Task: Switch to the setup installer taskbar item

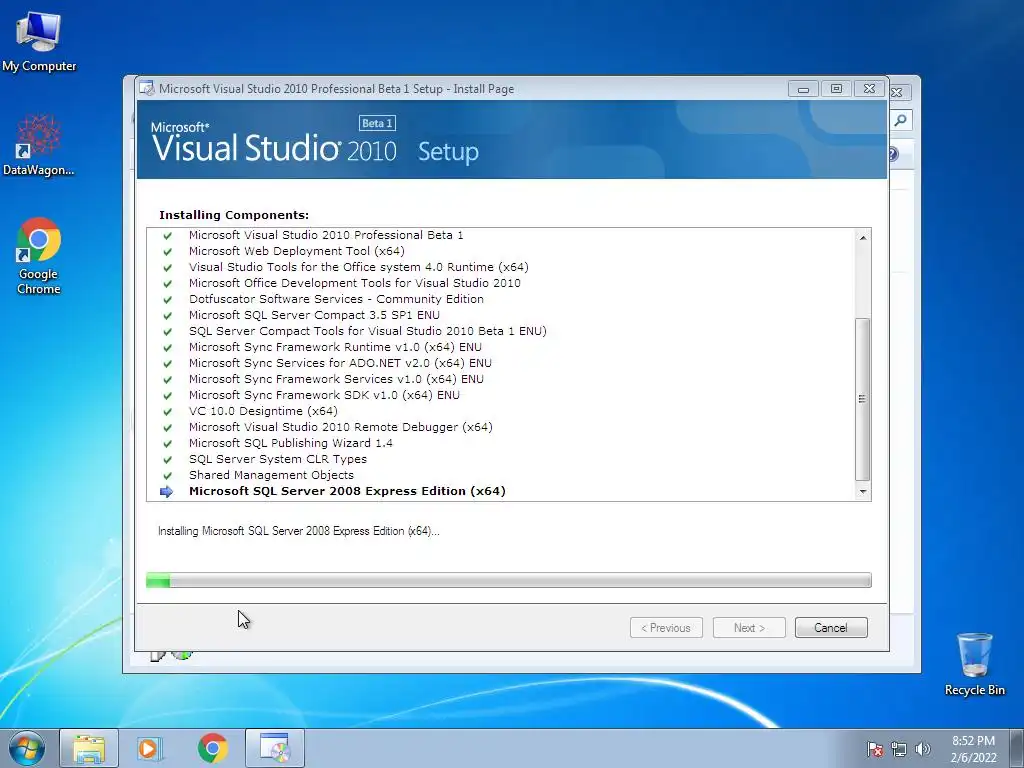Action: pos(275,748)
